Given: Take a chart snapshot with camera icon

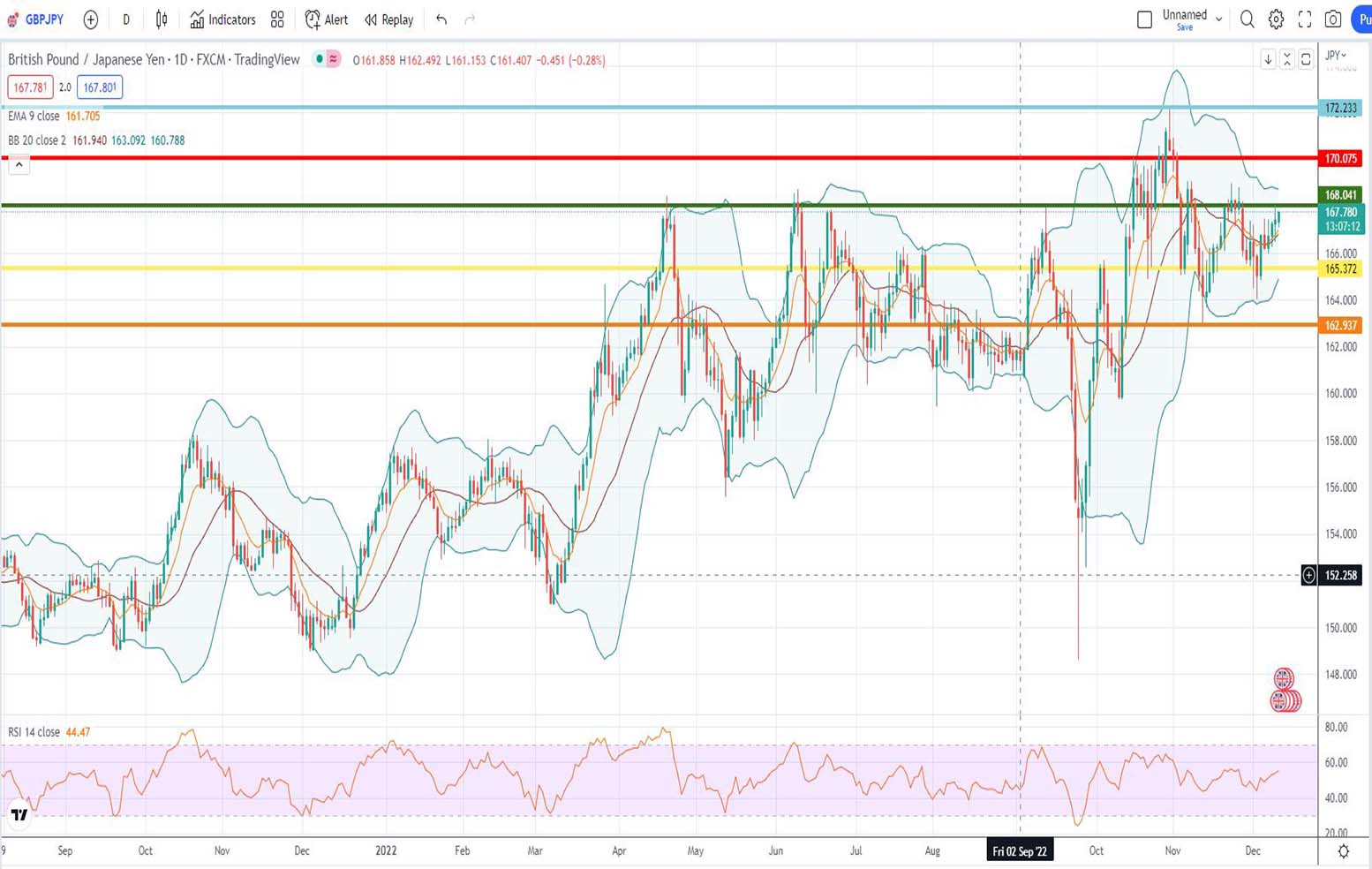Looking at the screenshot, I should click(1333, 19).
